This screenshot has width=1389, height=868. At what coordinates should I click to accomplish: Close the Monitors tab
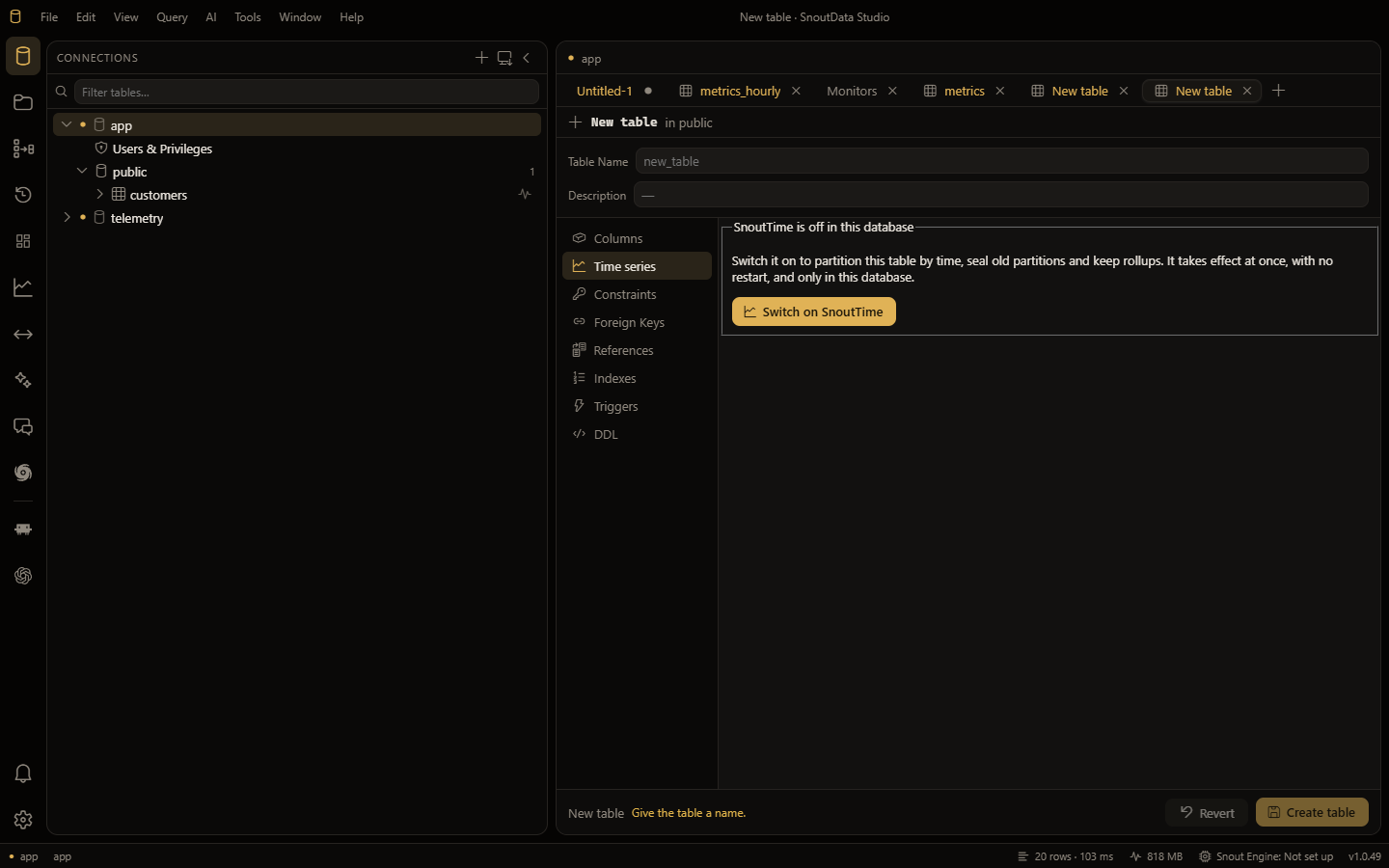pos(893,91)
